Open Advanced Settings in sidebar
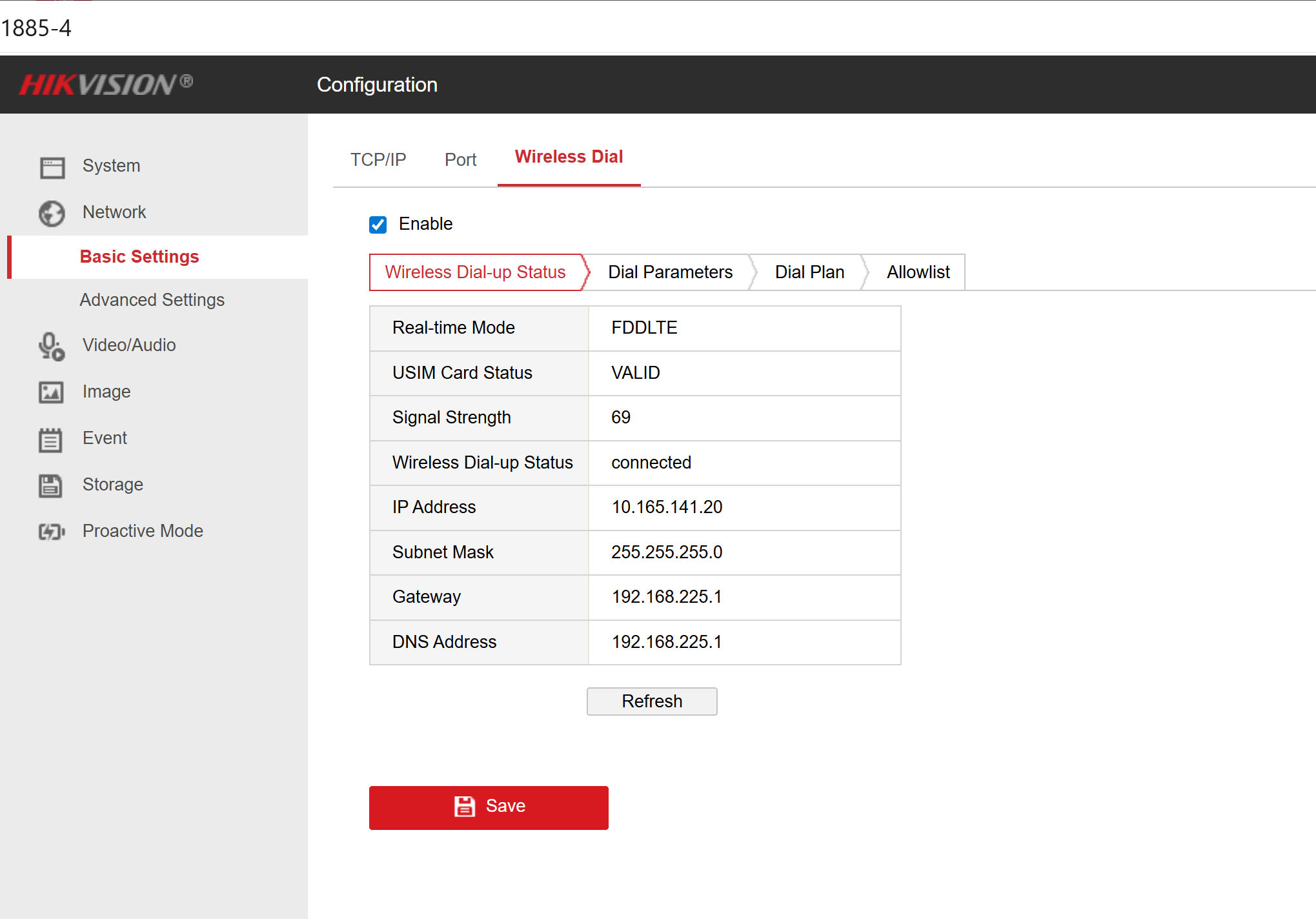The height and width of the screenshot is (919, 1316). tap(152, 300)
